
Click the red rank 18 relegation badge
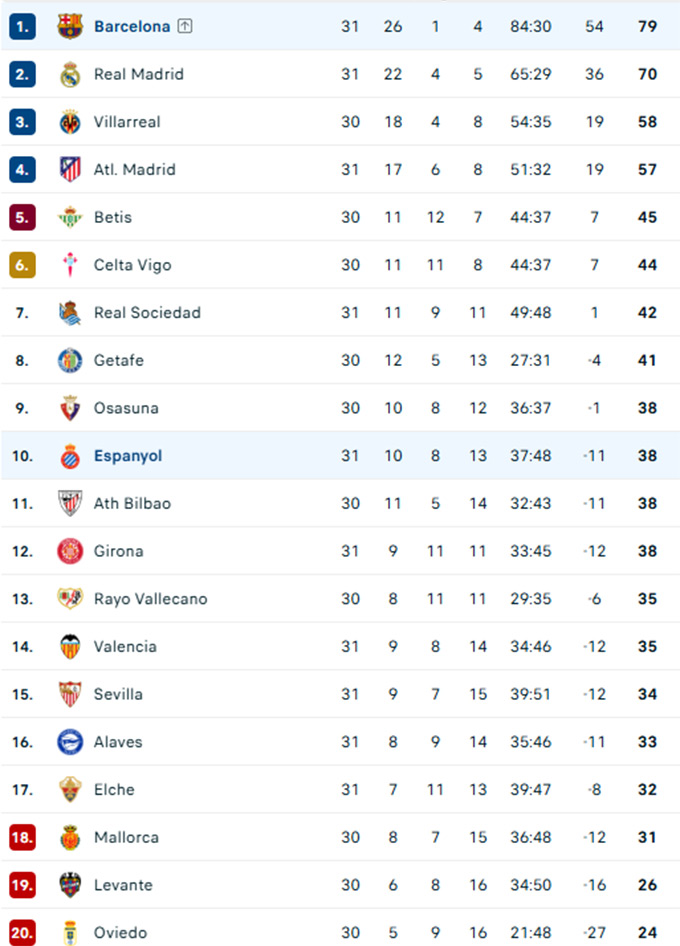[22, 837]
